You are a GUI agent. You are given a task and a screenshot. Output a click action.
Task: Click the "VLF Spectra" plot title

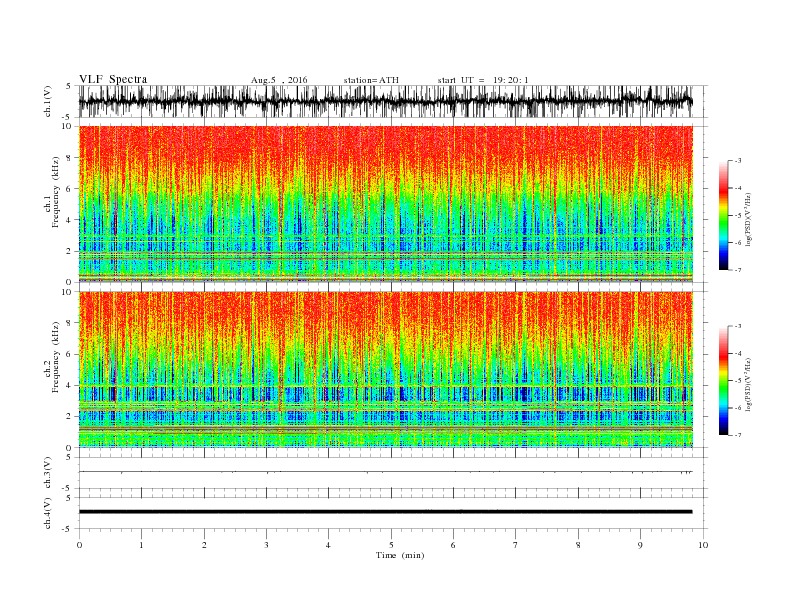113,79
